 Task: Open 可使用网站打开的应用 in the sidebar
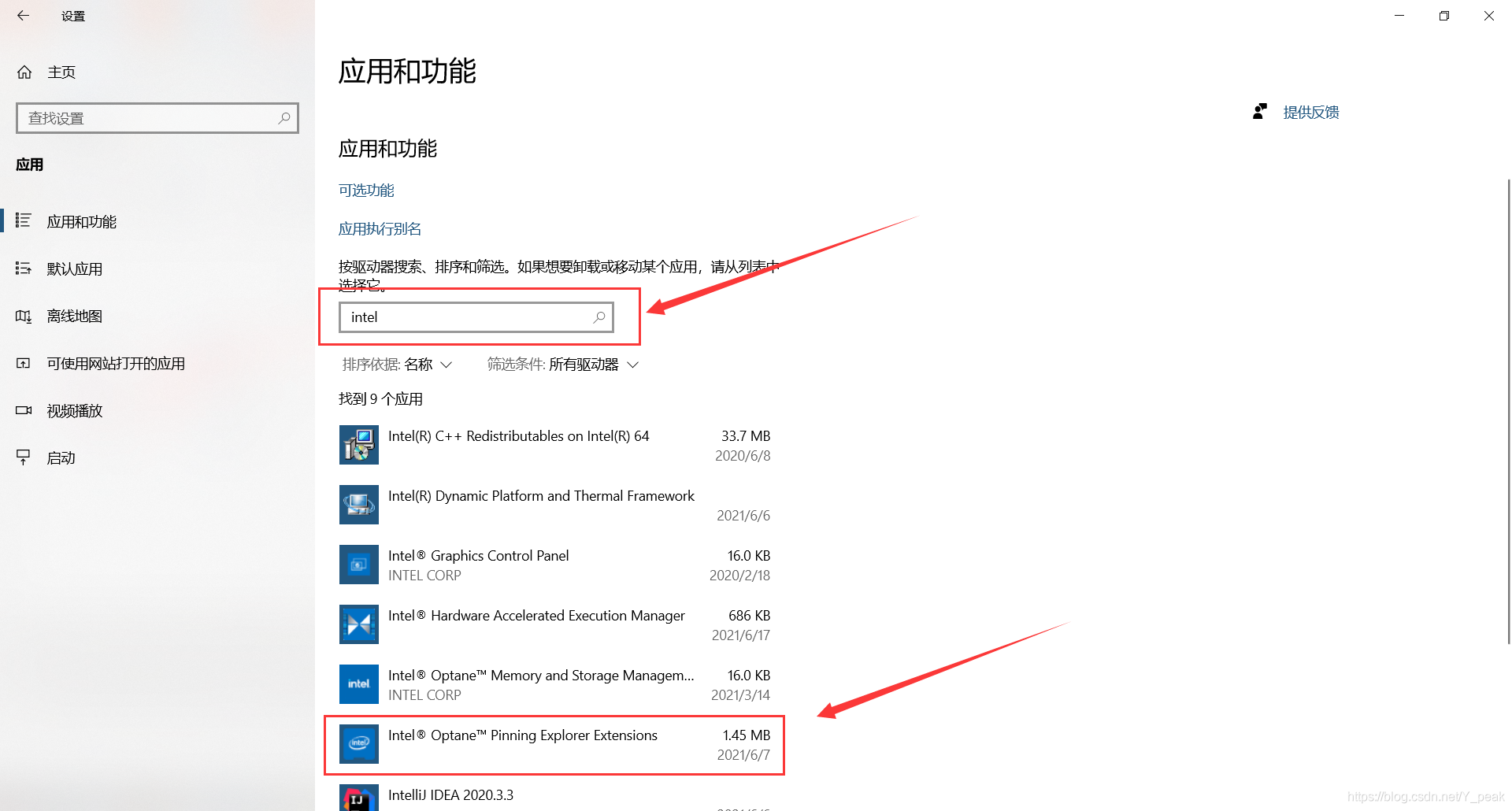[157, 363]
